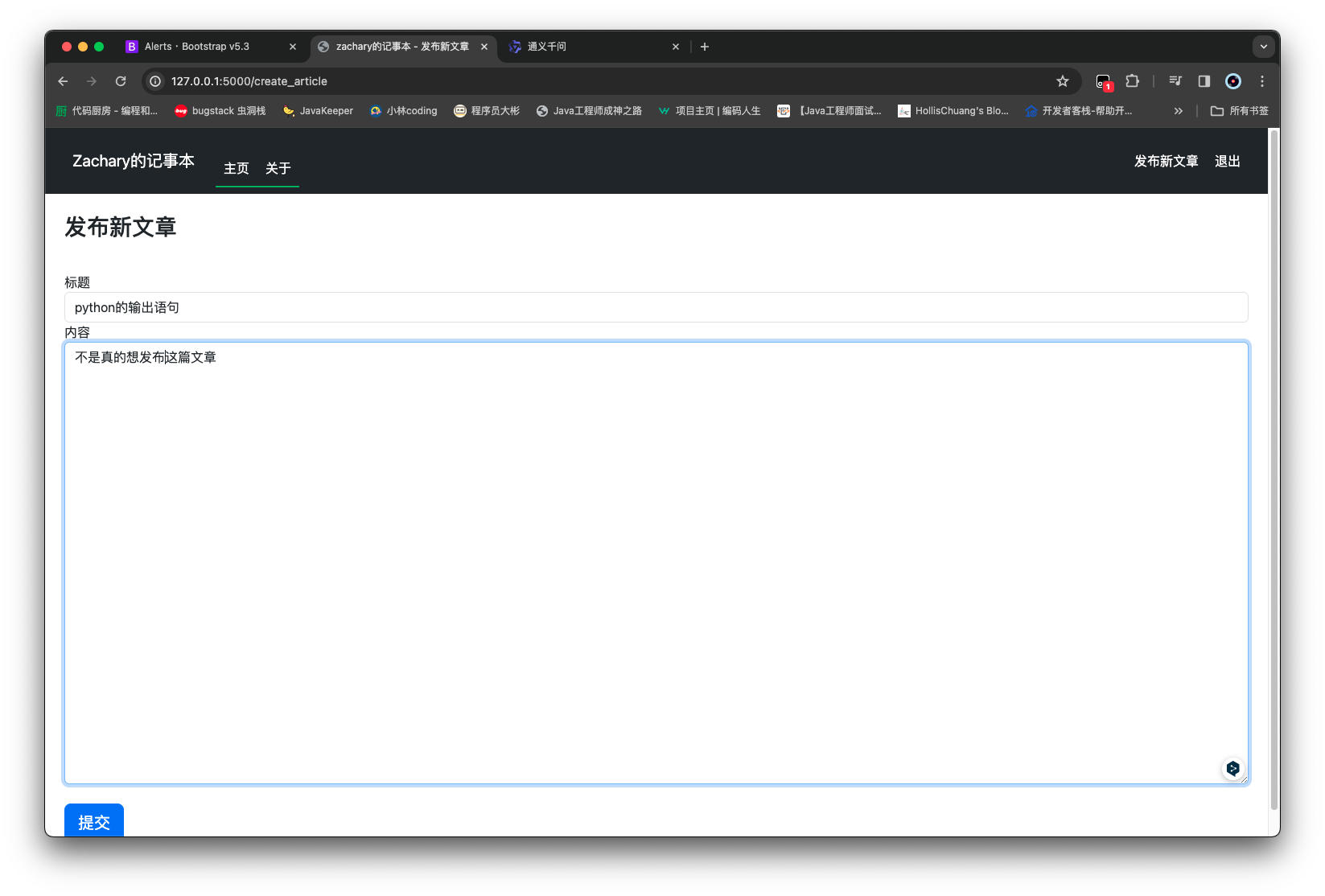Viewport: 1325px width, 896px height.
Task: Open the Extensions puzzle icon
Action: 1133,81
